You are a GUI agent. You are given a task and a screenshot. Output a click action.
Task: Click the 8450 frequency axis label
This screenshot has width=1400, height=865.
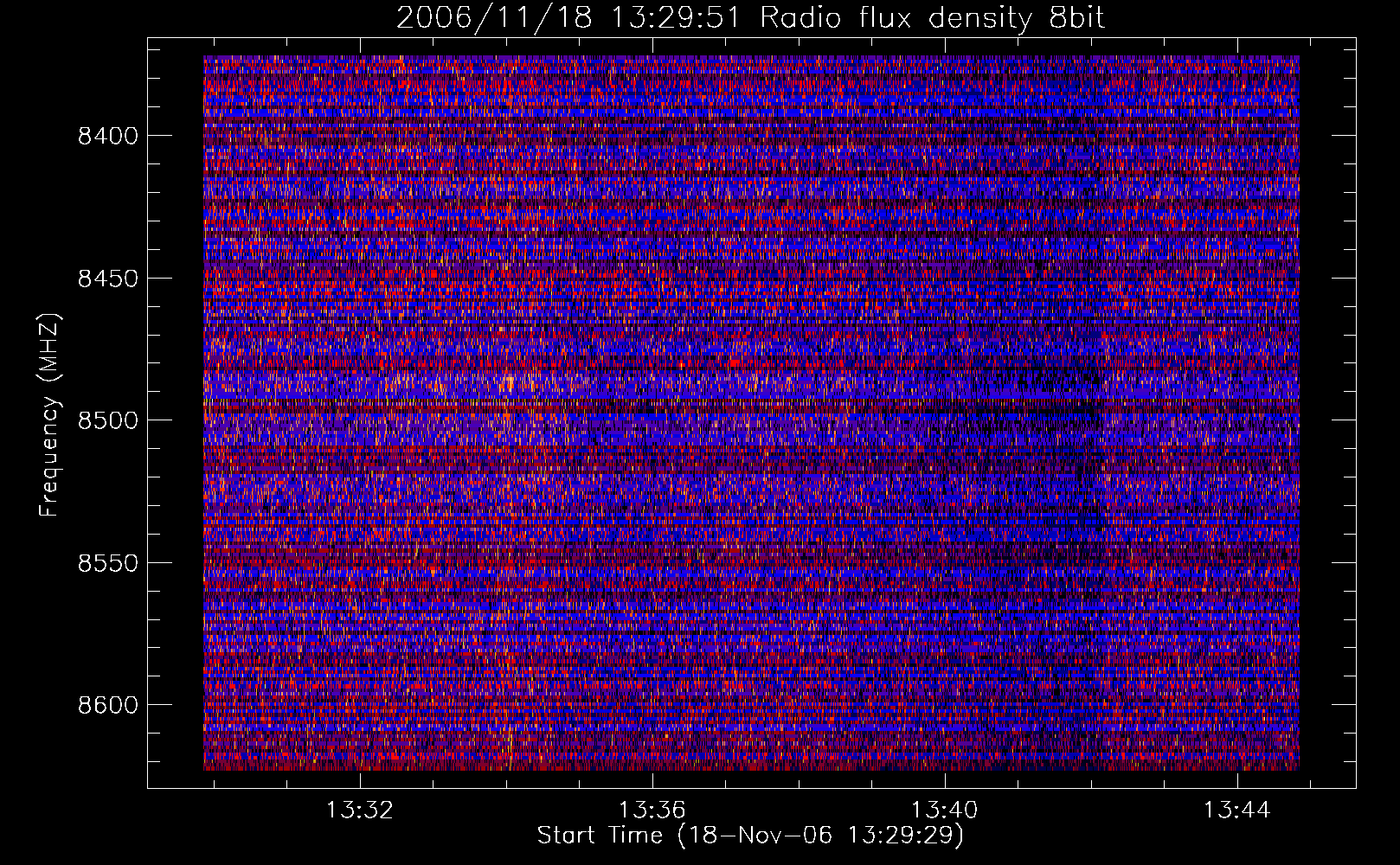pyautogui.click(x=107, y=279)
